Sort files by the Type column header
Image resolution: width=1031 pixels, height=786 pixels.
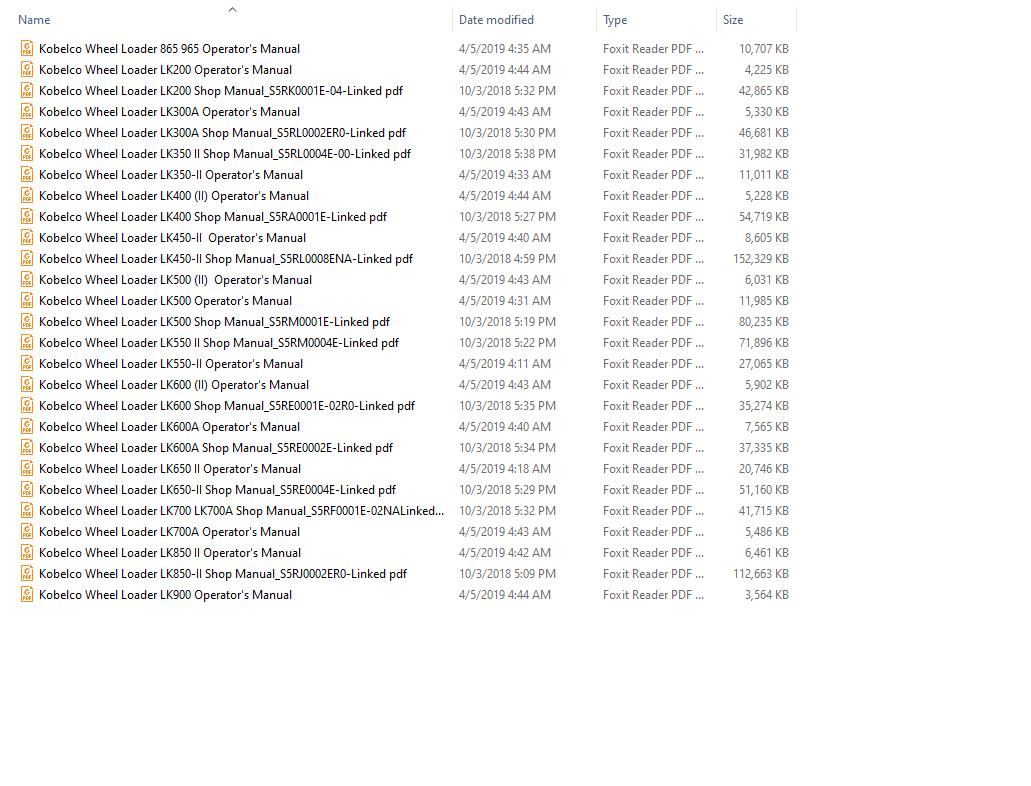pyautogui.click(x=615, y=20)
